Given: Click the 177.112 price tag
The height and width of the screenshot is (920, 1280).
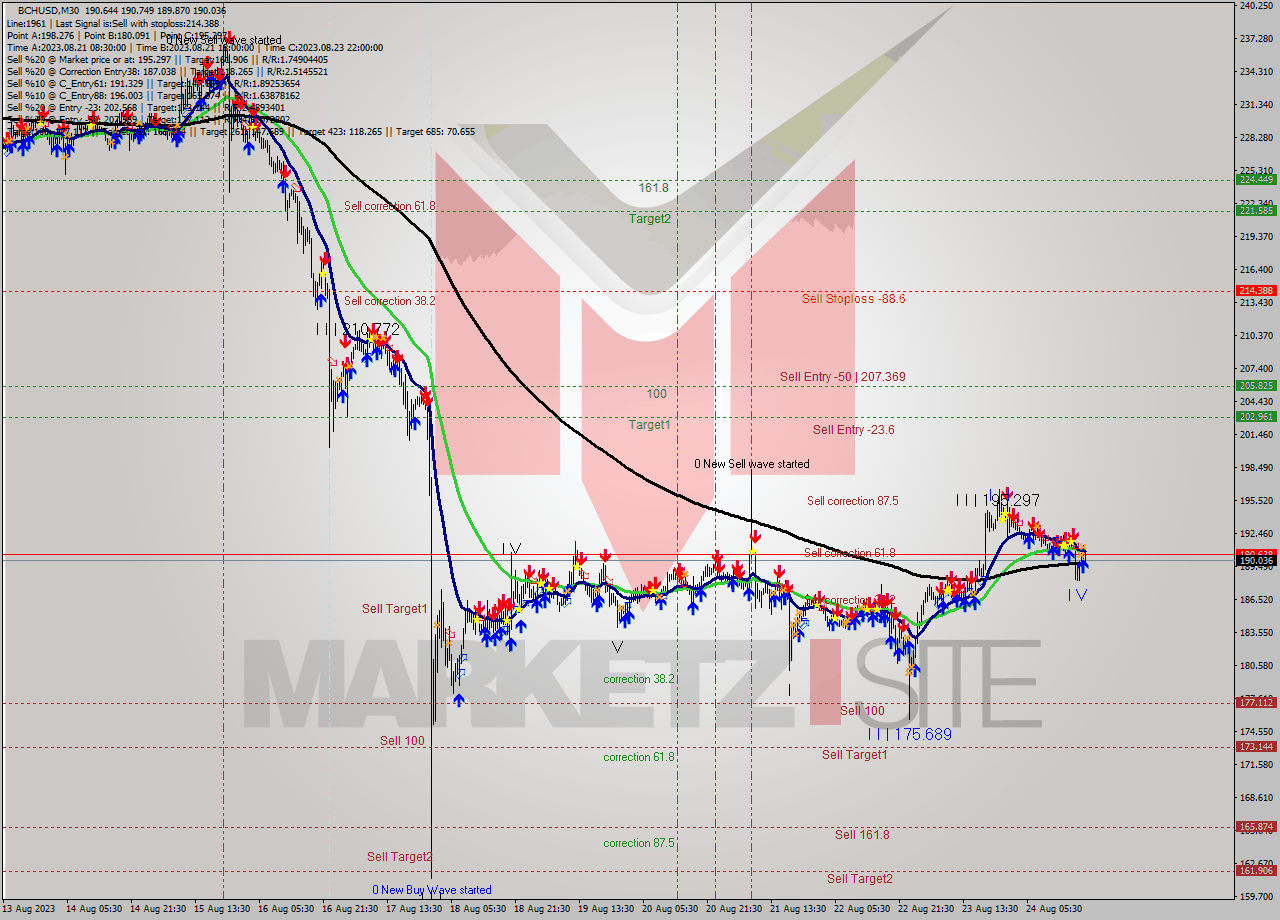Looking at the screenshot, I should (1255, 702).
